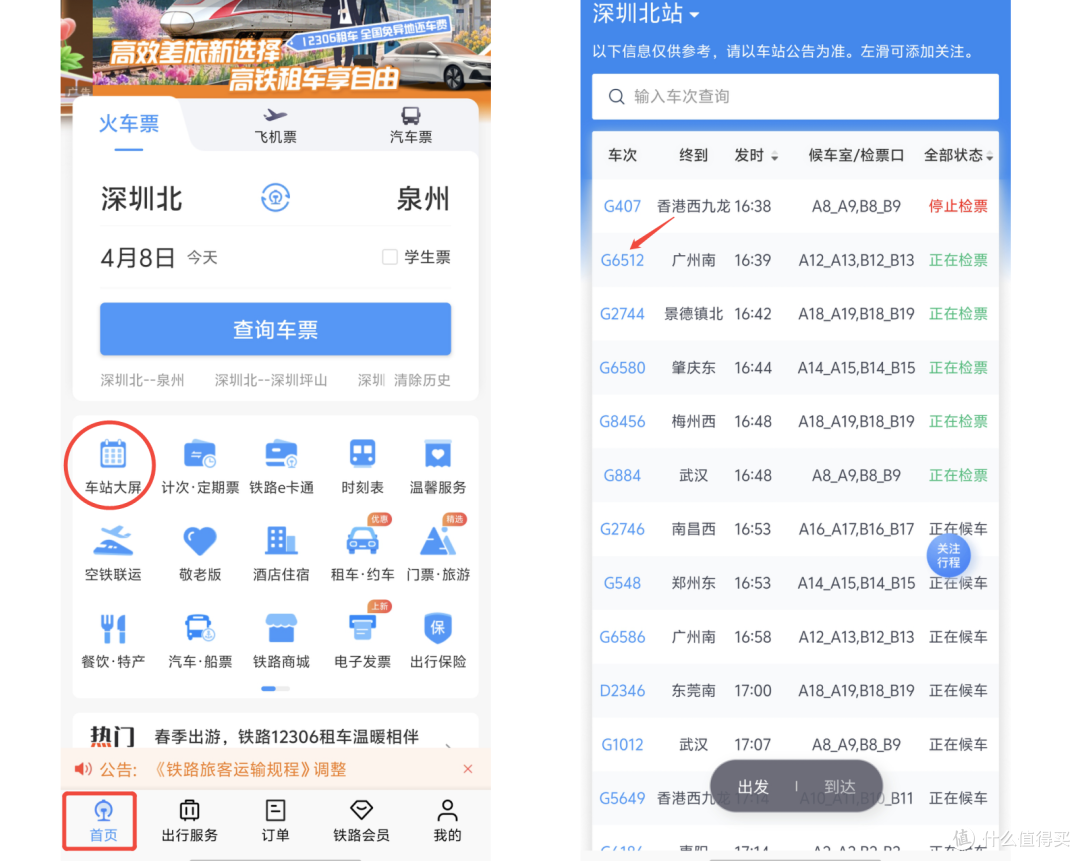Click 清除历史 link
1080x861 pixels.
pyautogui.click(x=422, y=380)
